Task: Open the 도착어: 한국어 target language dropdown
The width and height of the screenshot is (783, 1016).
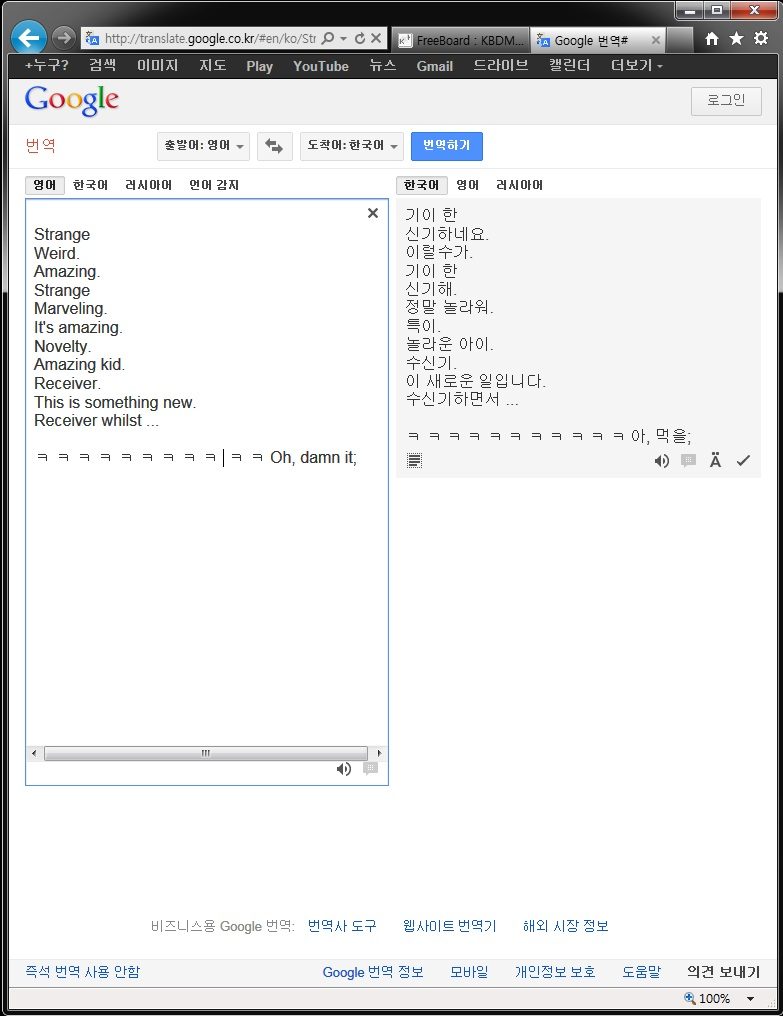Action: (352, 146)
